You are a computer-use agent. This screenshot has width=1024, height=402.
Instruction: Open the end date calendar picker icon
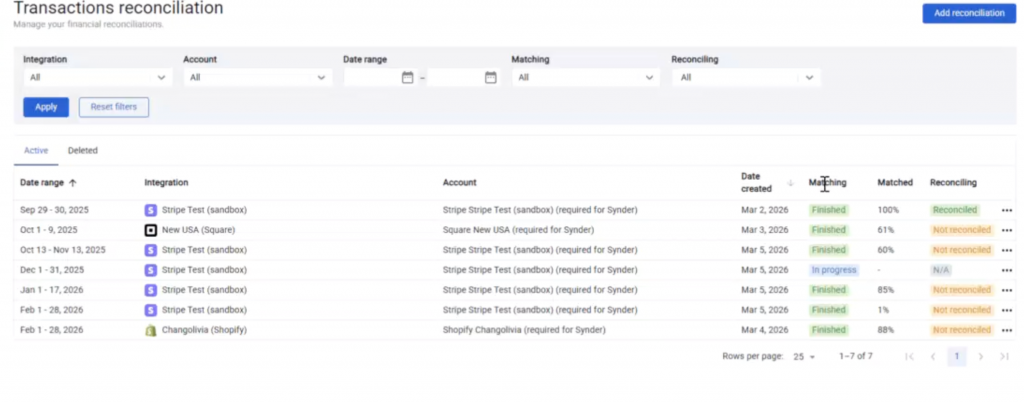click(x=490, y=77)
